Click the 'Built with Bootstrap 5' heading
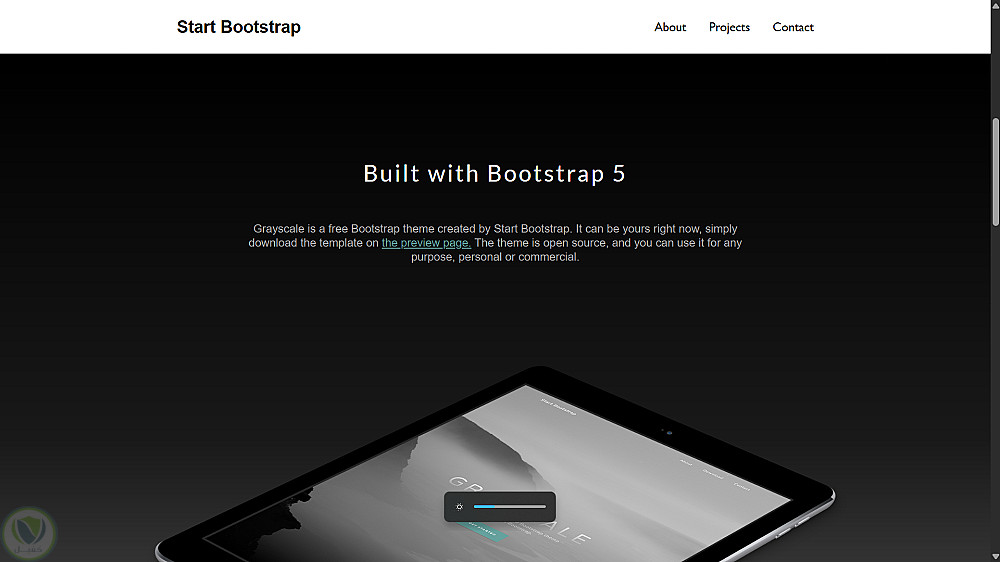 tap(495, 174)
